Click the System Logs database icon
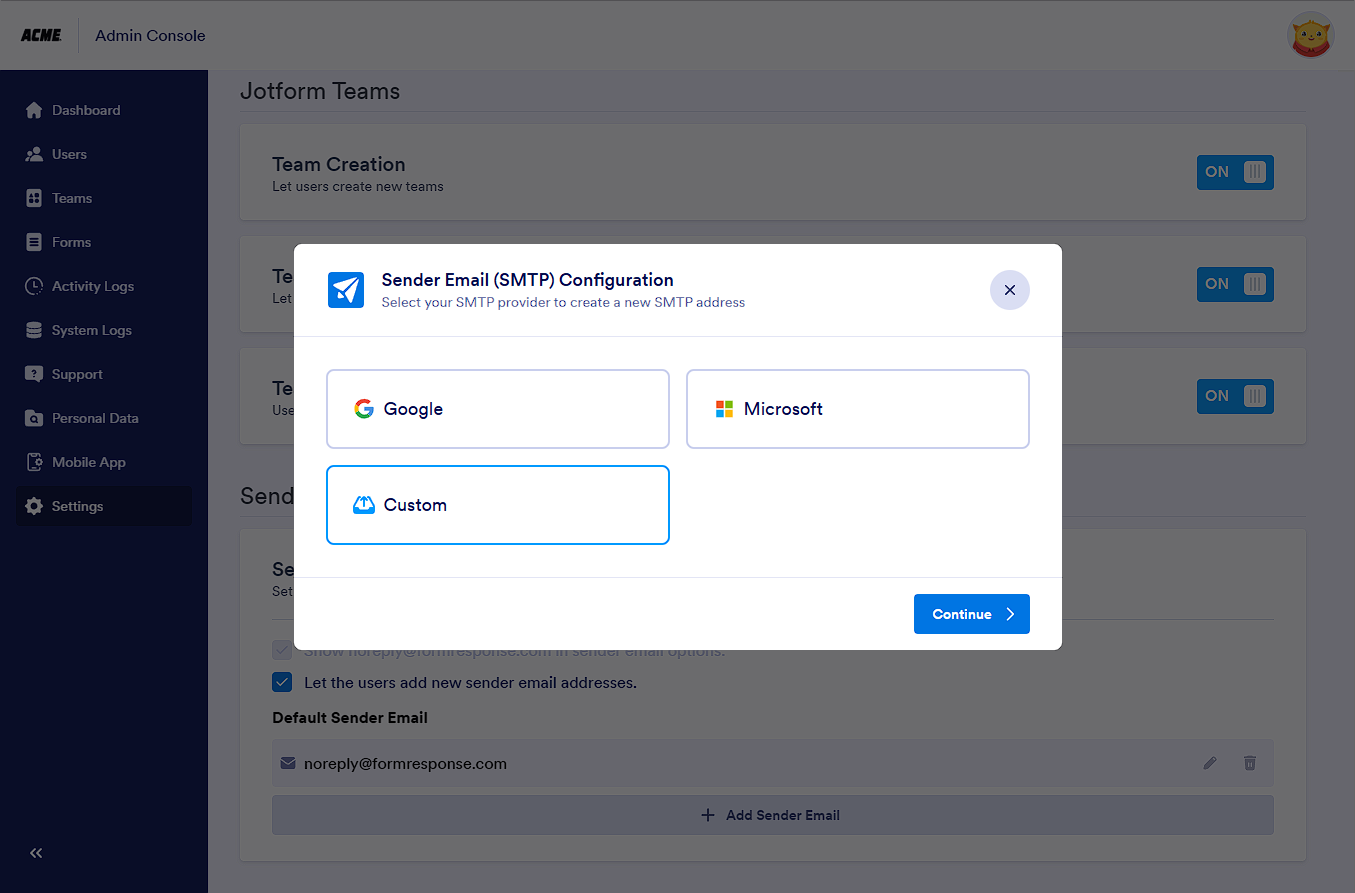The width and height of the screenshot is (1355, 893). click(34, 330)
